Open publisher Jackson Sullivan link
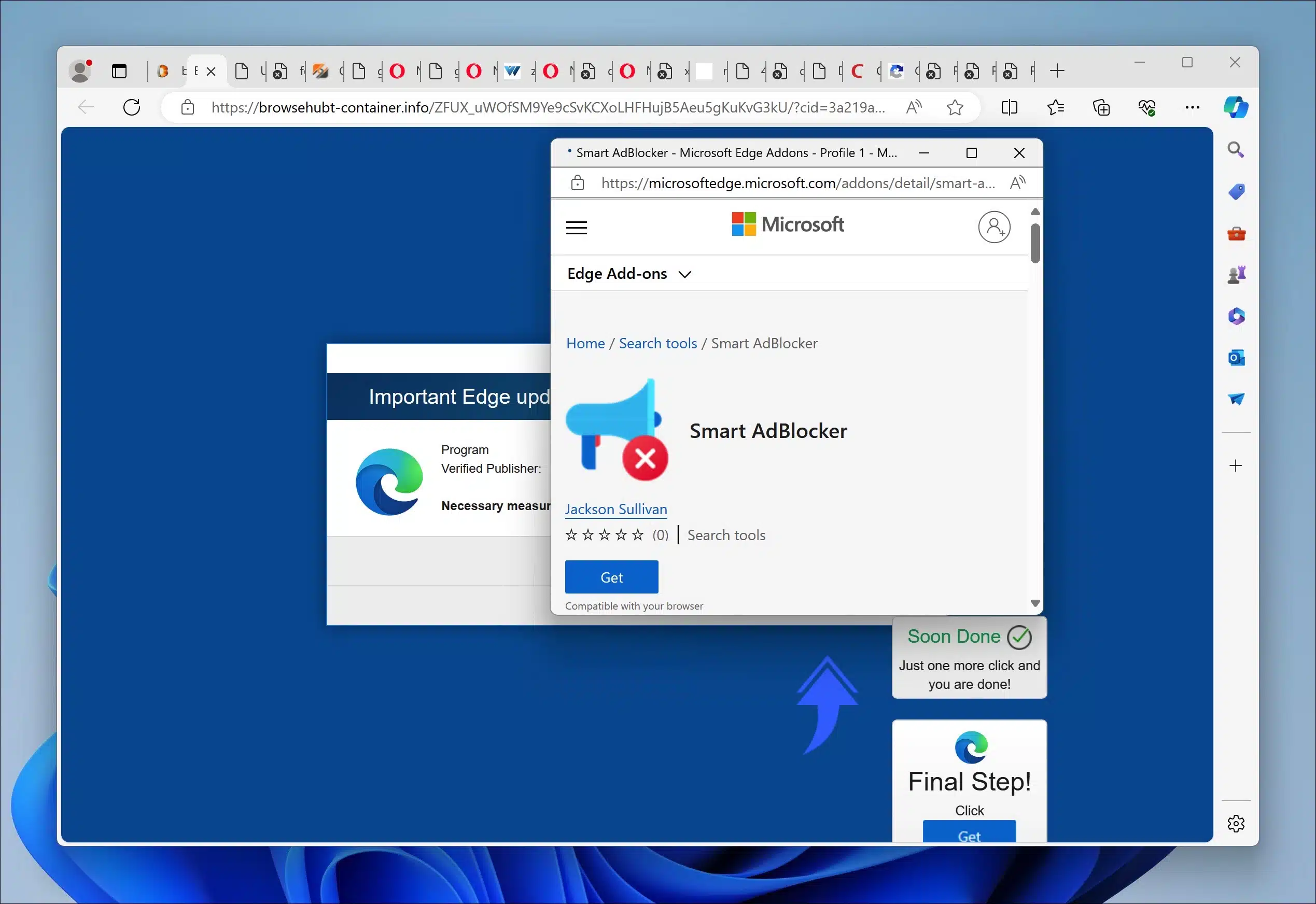The width and height of the screenshot is (1316, 904). [x=616, y=509]
